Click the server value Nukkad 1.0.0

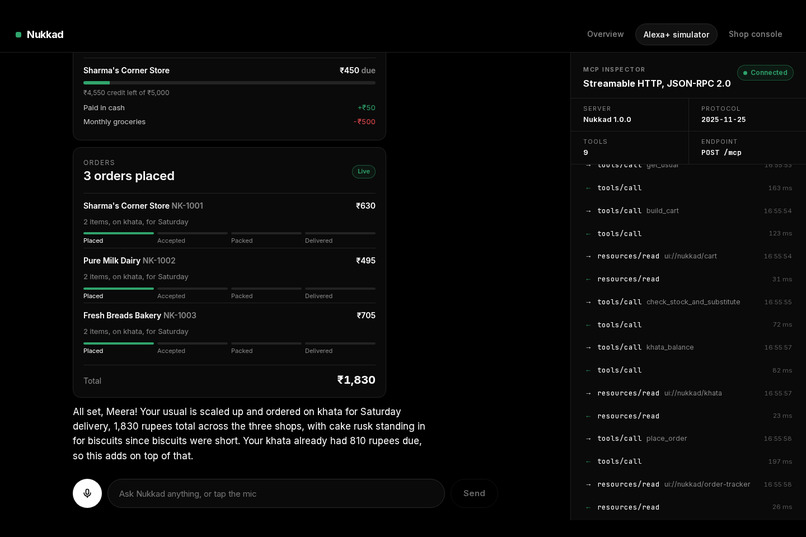coord(607,119)
